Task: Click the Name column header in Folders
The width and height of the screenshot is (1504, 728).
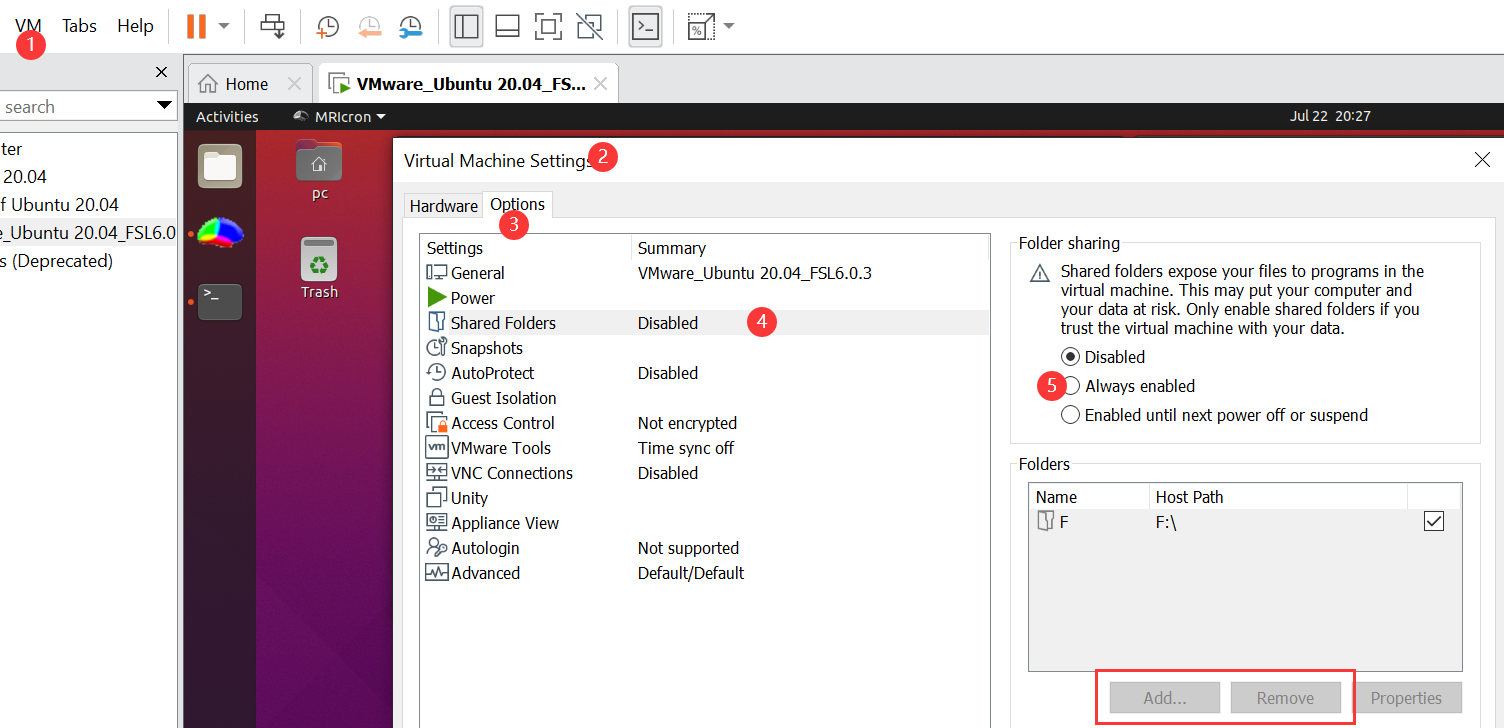Action: tap(1089, 497)
